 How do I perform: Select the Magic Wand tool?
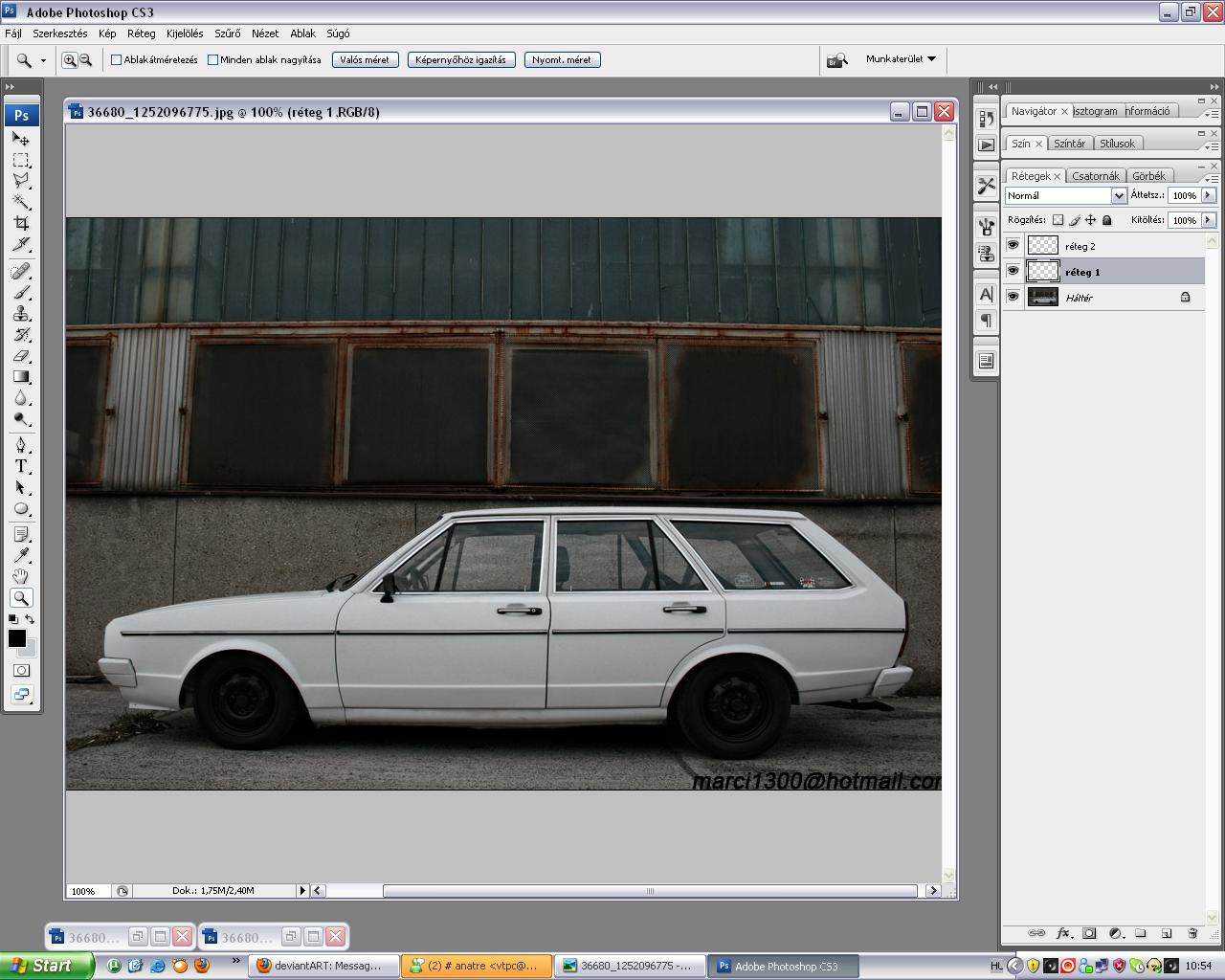click(21, 202)
